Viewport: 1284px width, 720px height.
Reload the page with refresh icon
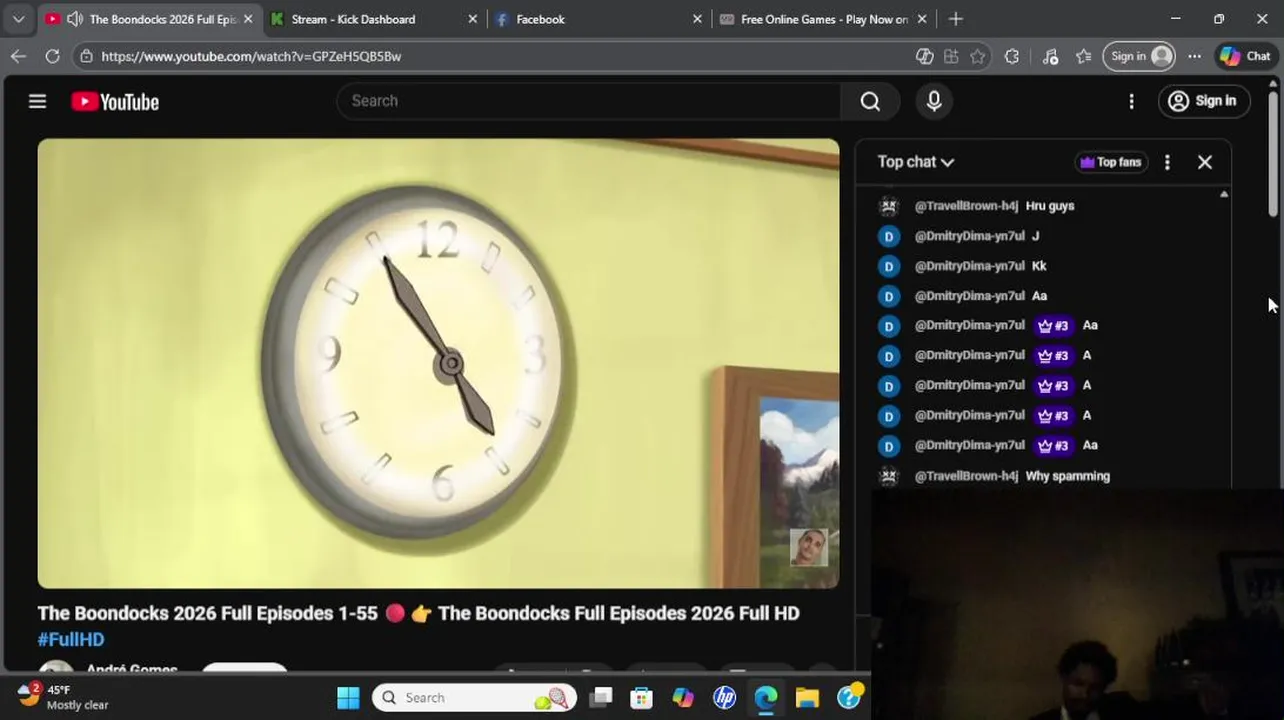tap(52, 56)
